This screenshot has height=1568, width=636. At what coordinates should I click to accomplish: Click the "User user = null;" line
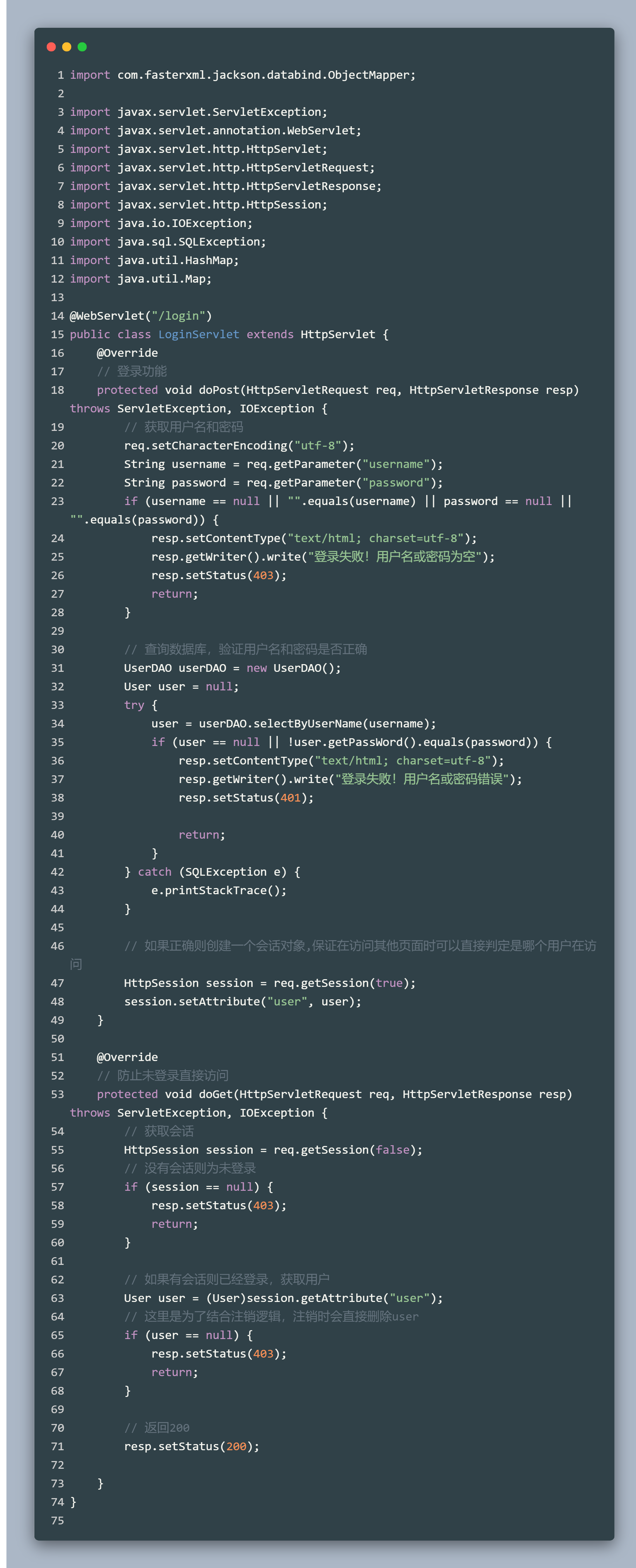pyautogui.click(x=182, y=687)
